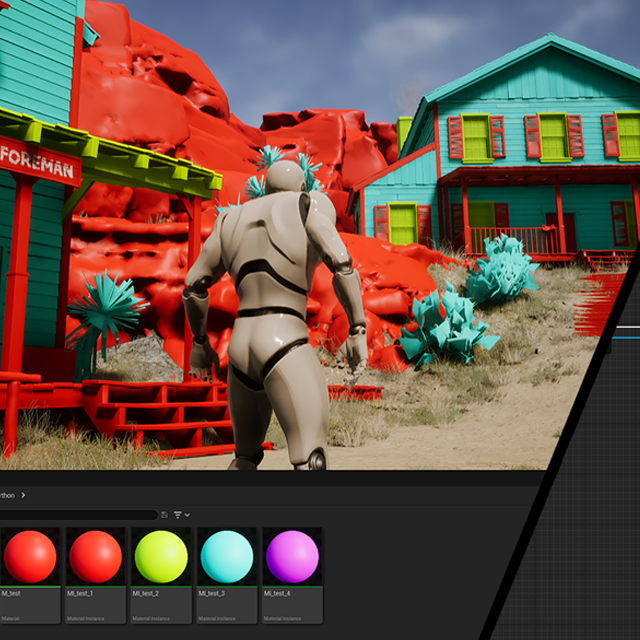Image resolution: width=640 pixels, height=640 pixels.
Task: Click the FOREMAN sign in the viewport
Action: coord(40,160)
